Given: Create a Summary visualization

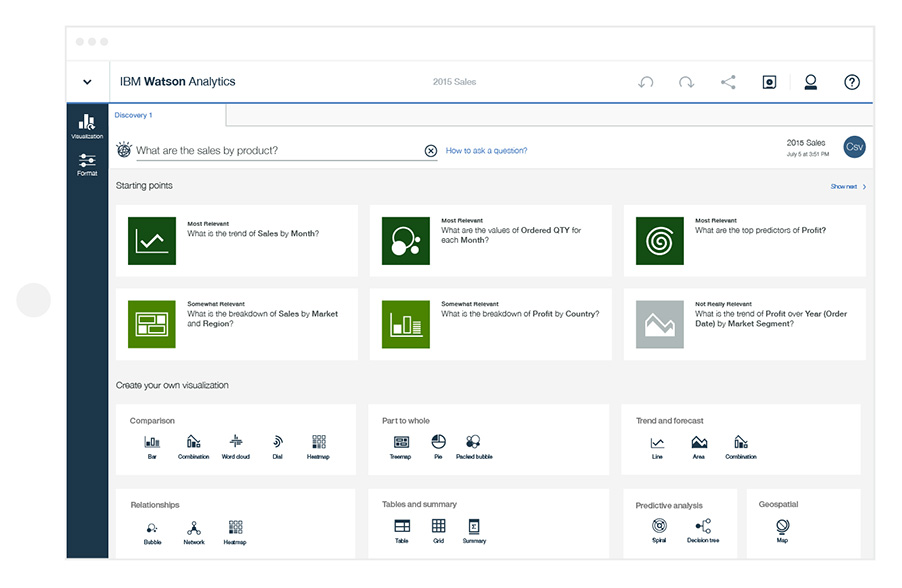Looking at the screenshot, I should (474, 531).
